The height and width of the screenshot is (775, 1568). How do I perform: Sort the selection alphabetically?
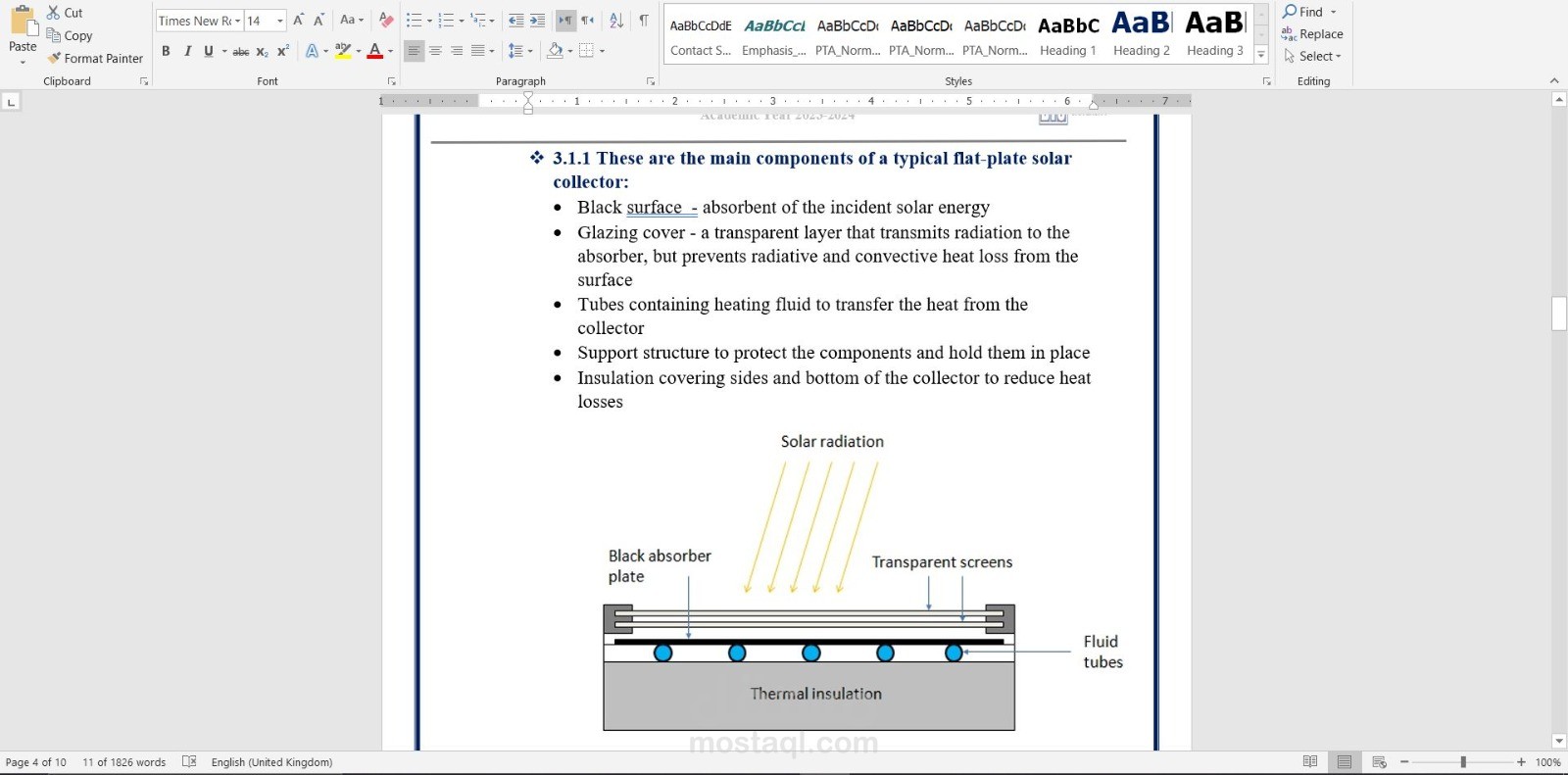point(616,20)
